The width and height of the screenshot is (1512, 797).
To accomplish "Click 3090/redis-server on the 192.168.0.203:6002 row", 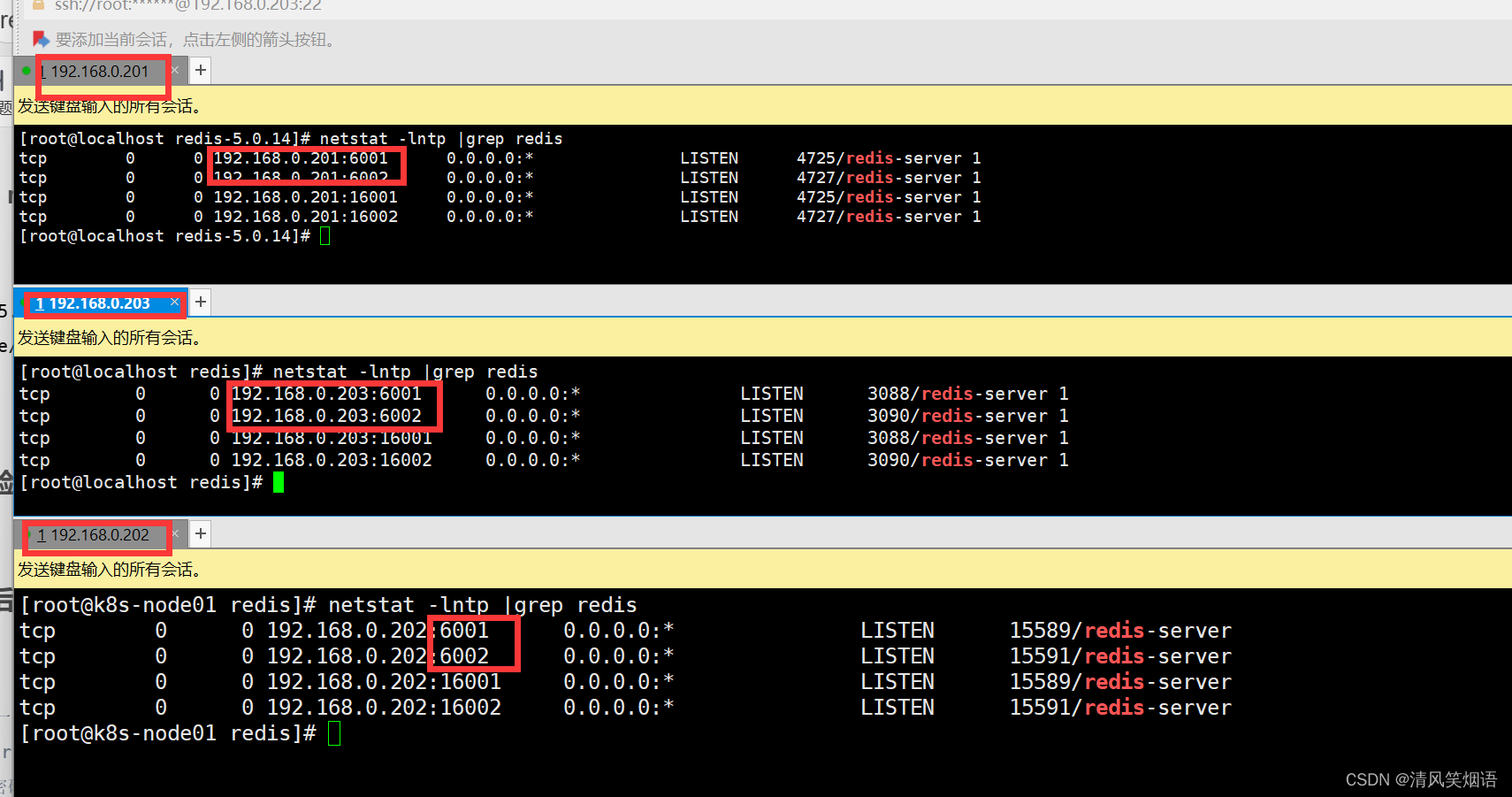I will pos(958,416).
